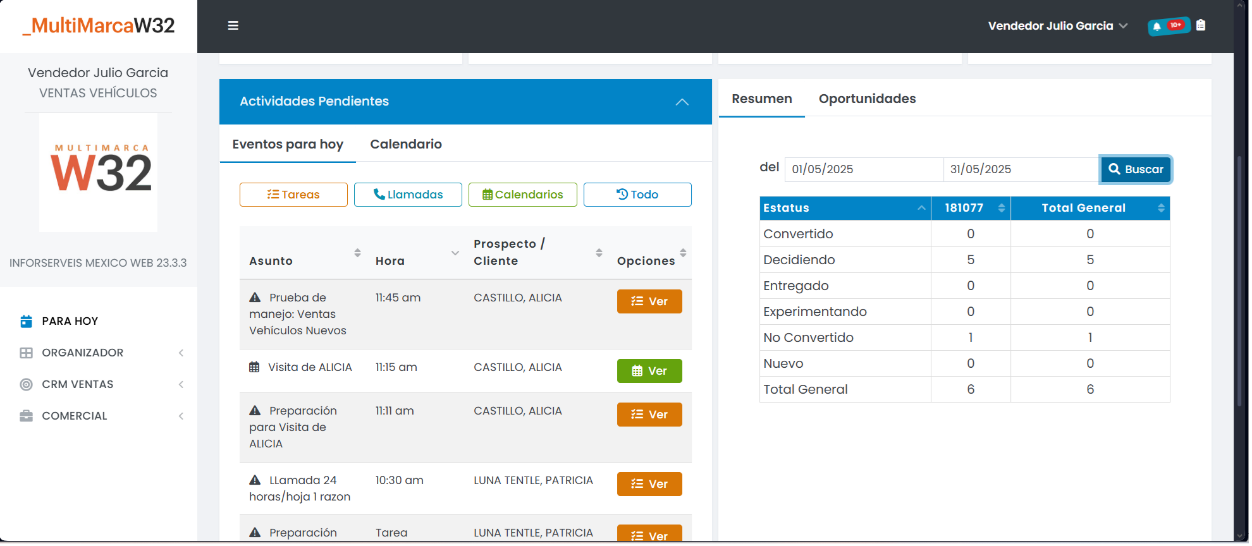Click Ver for Preparación para Visita de ALICIA
This screenshot has height=546, width=1252.
[x=649, y=414]
